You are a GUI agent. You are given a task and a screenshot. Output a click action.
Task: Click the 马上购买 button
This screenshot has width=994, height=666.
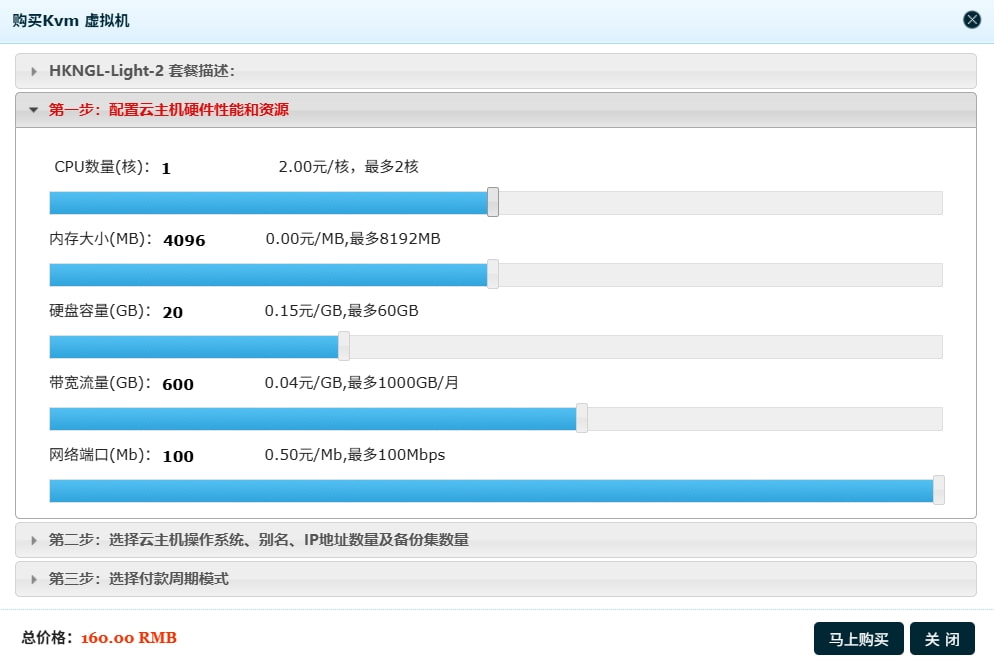(x=858, y=639)
